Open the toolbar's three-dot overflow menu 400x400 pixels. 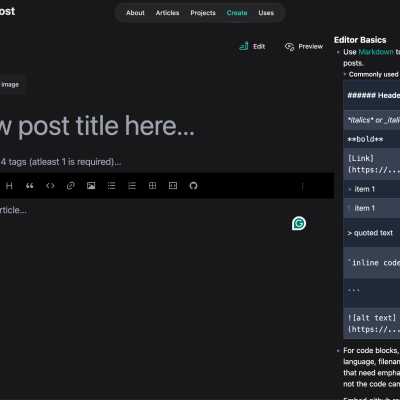pyautogui.click(x=302, y=186)
